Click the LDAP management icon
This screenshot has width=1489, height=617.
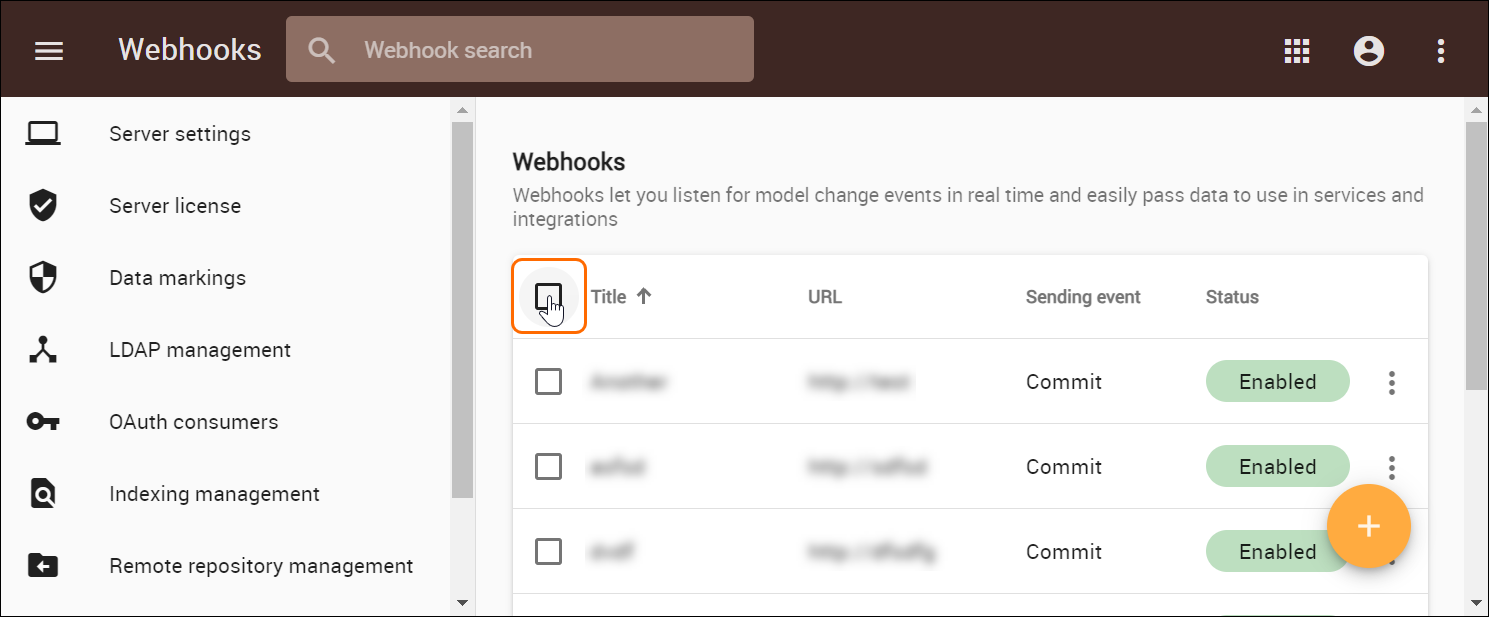(43, 350)
